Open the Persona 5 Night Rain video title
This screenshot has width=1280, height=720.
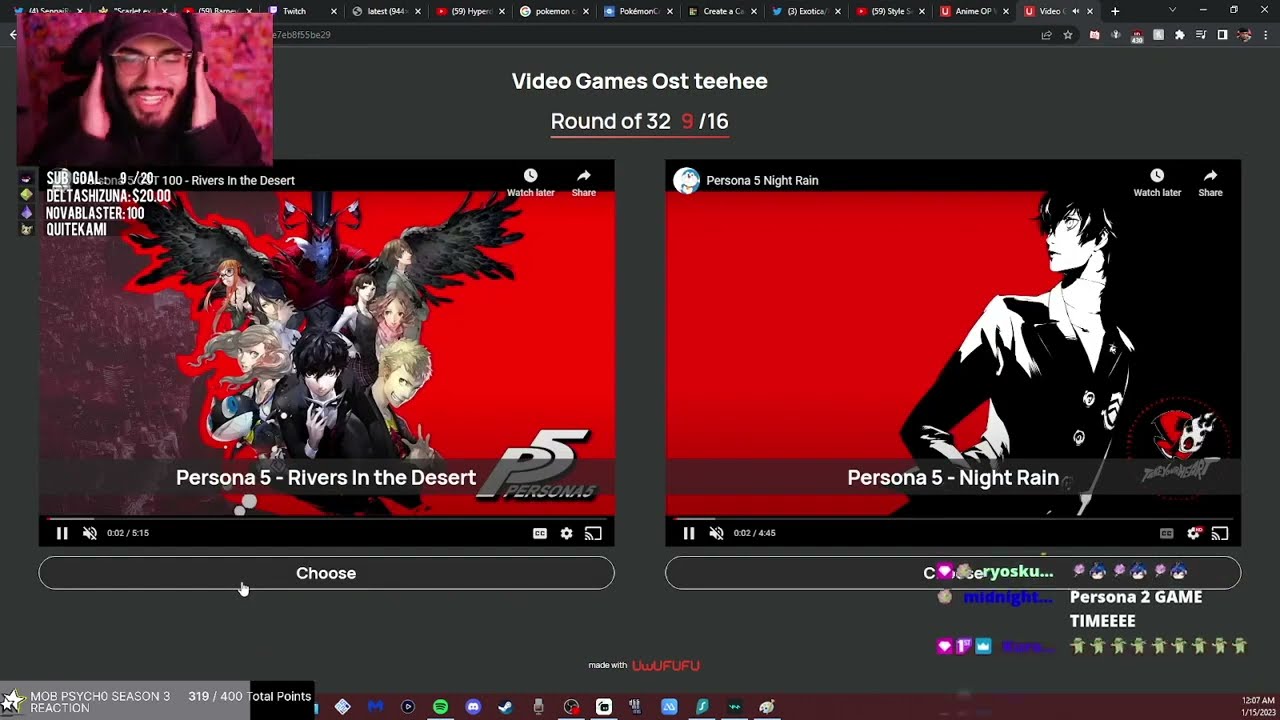762,180
